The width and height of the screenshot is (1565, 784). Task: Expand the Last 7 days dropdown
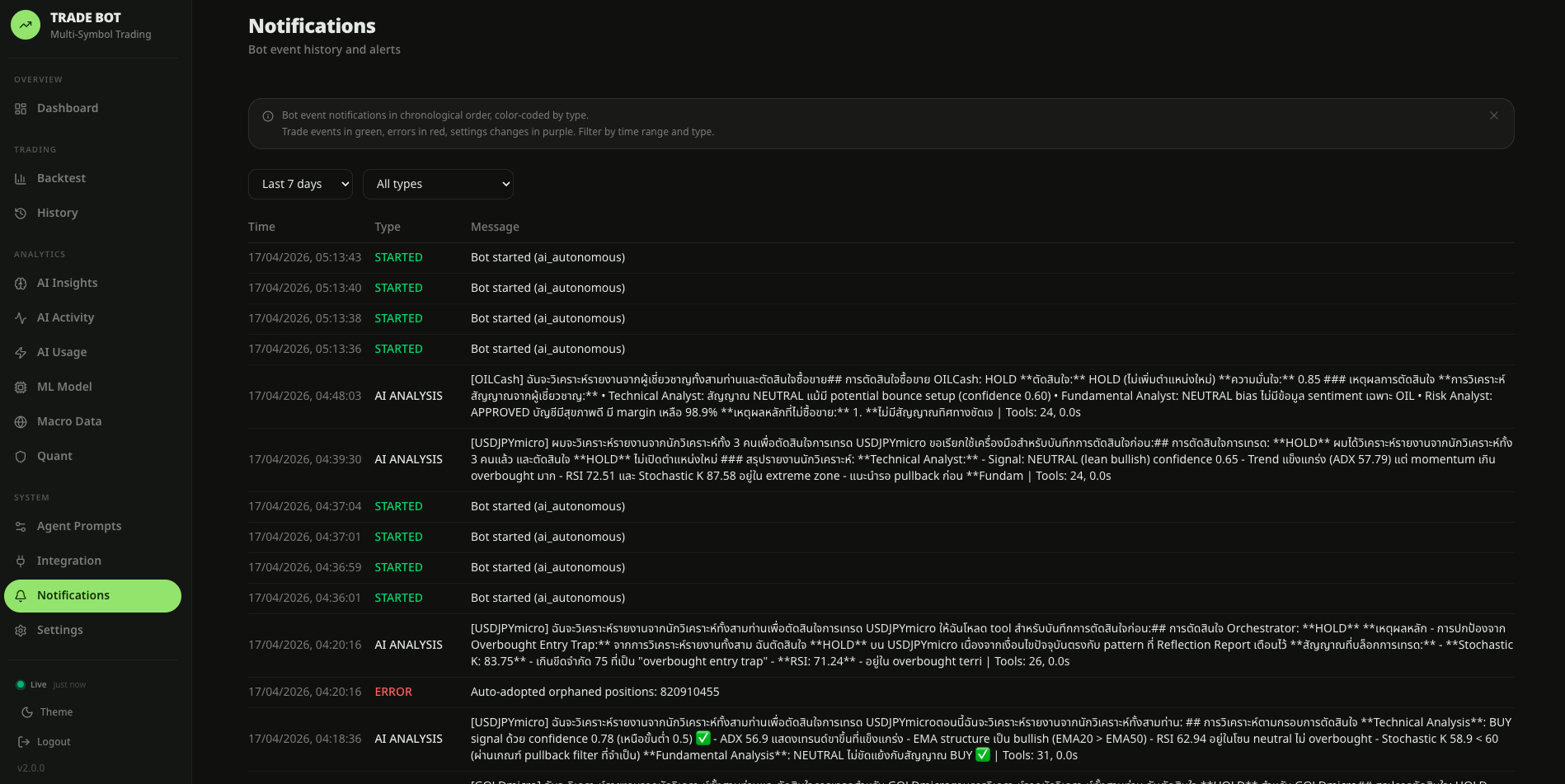[300, 184]
